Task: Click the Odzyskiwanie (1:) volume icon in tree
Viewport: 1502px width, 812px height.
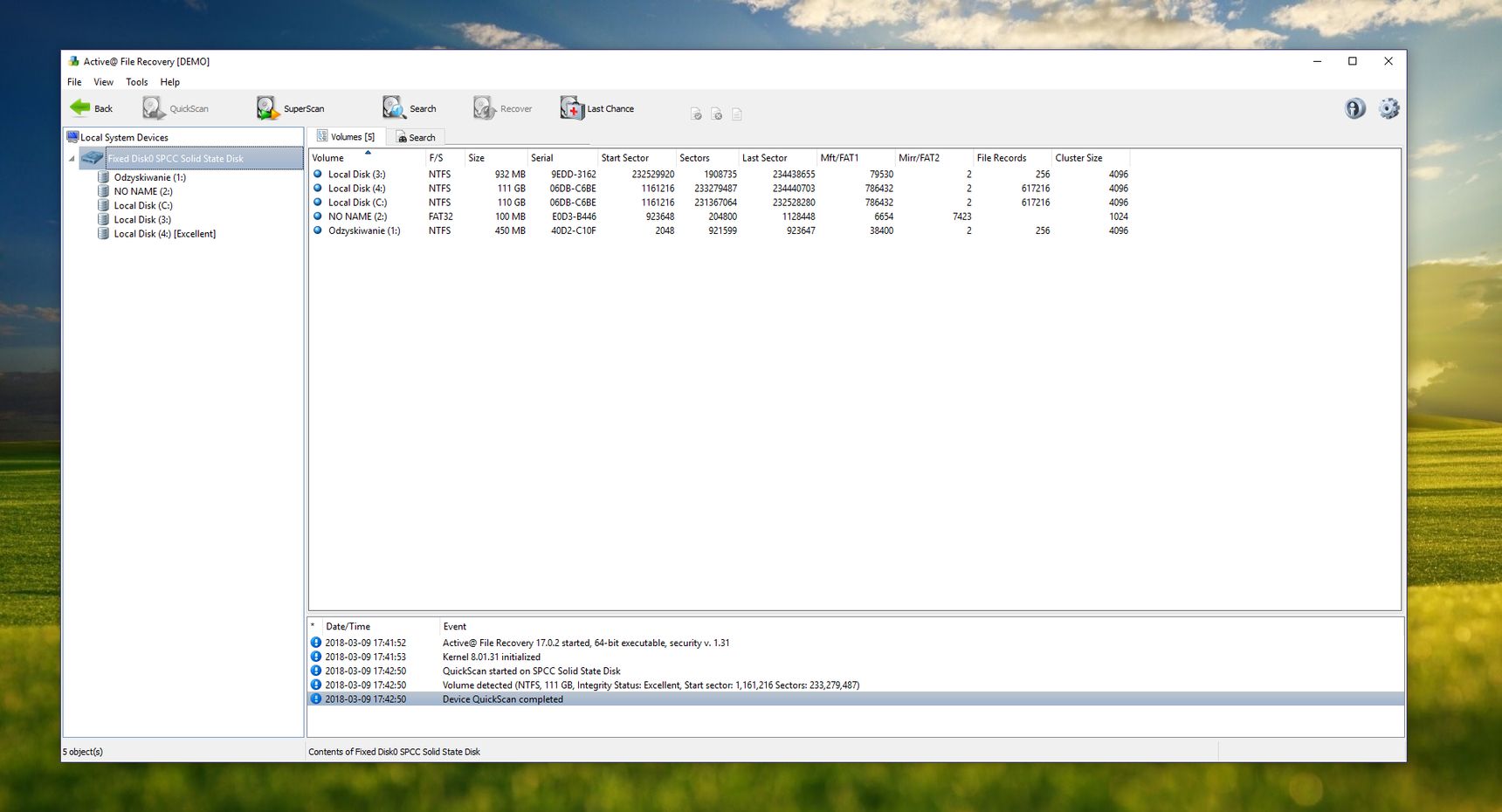Action: coord(103,177)
